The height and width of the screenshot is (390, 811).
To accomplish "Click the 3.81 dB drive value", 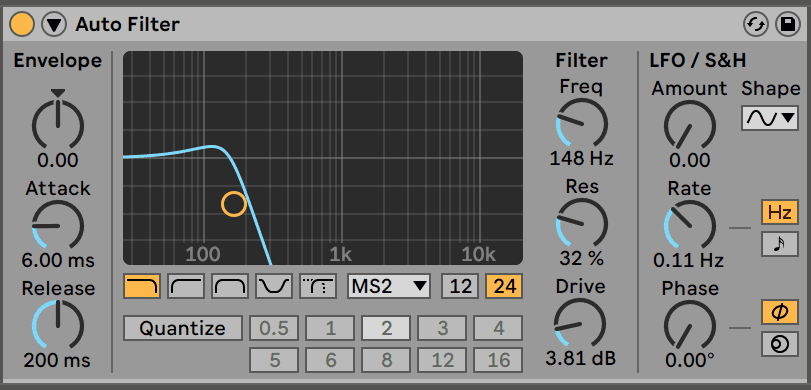I will (580, 358).
